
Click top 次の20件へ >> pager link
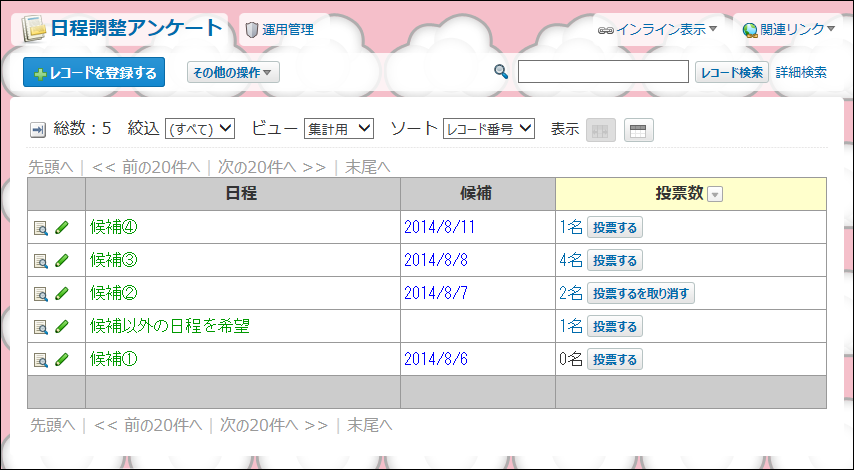pyautogui.click(x=272, y=167)
